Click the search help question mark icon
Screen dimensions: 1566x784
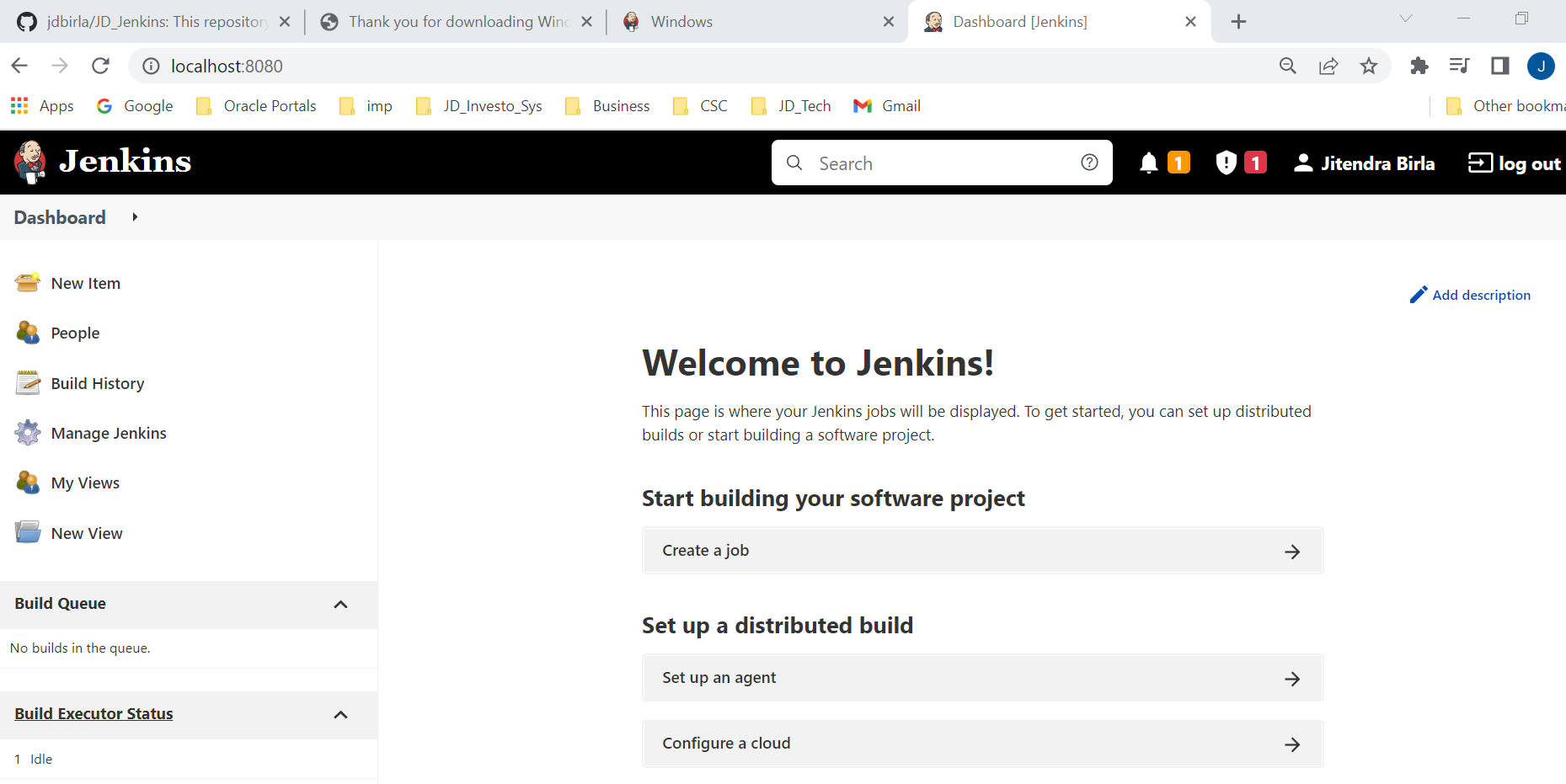pos(1089,163)
